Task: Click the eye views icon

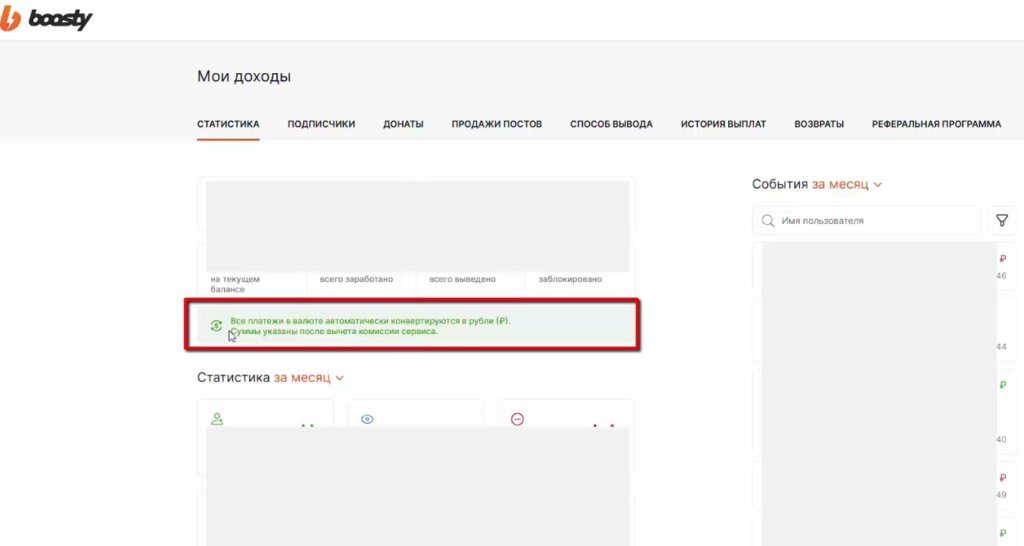Action: tap(367, 419)
